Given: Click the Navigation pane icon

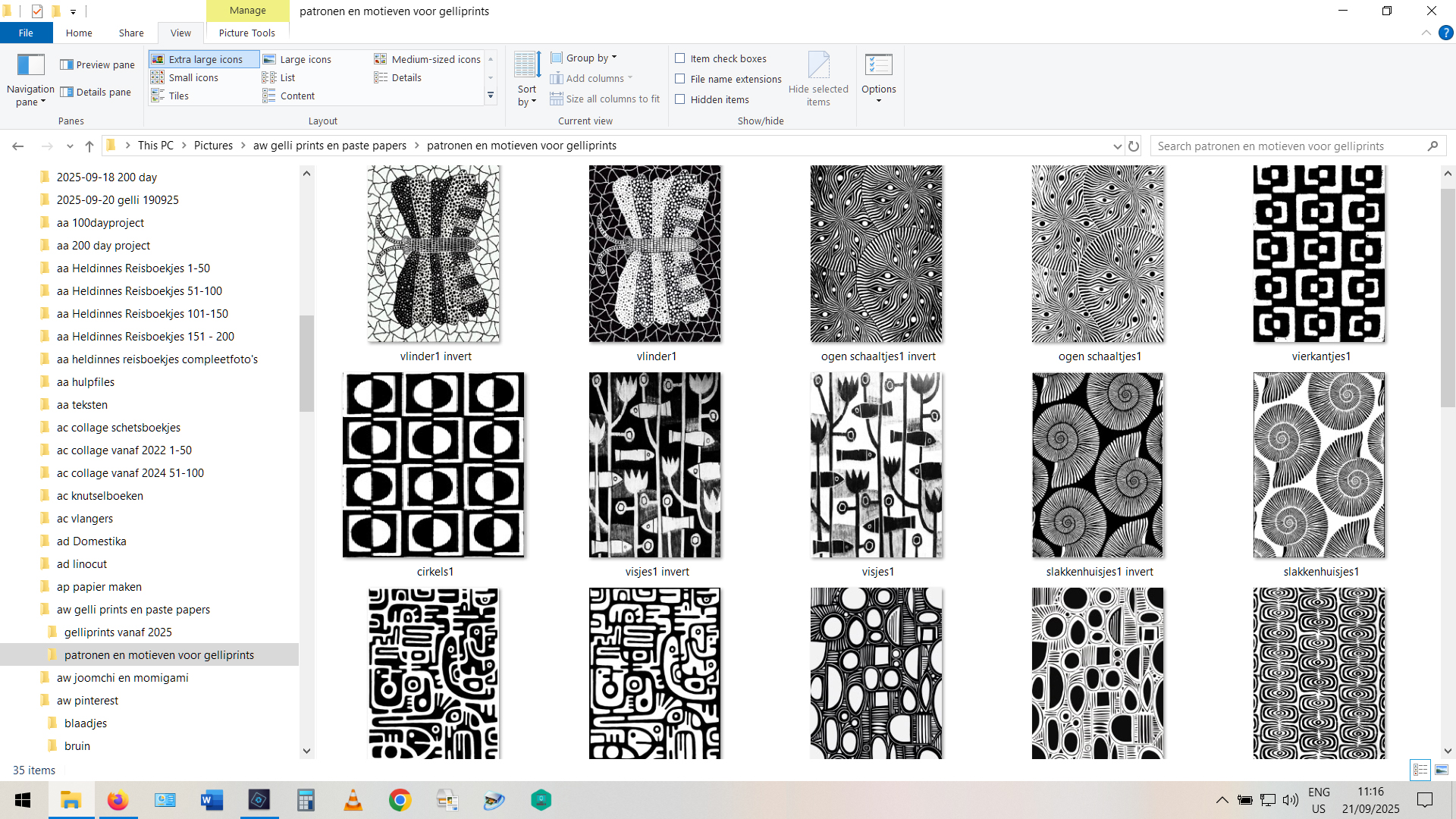Looking at the screenshot, I should pos(30,65).
